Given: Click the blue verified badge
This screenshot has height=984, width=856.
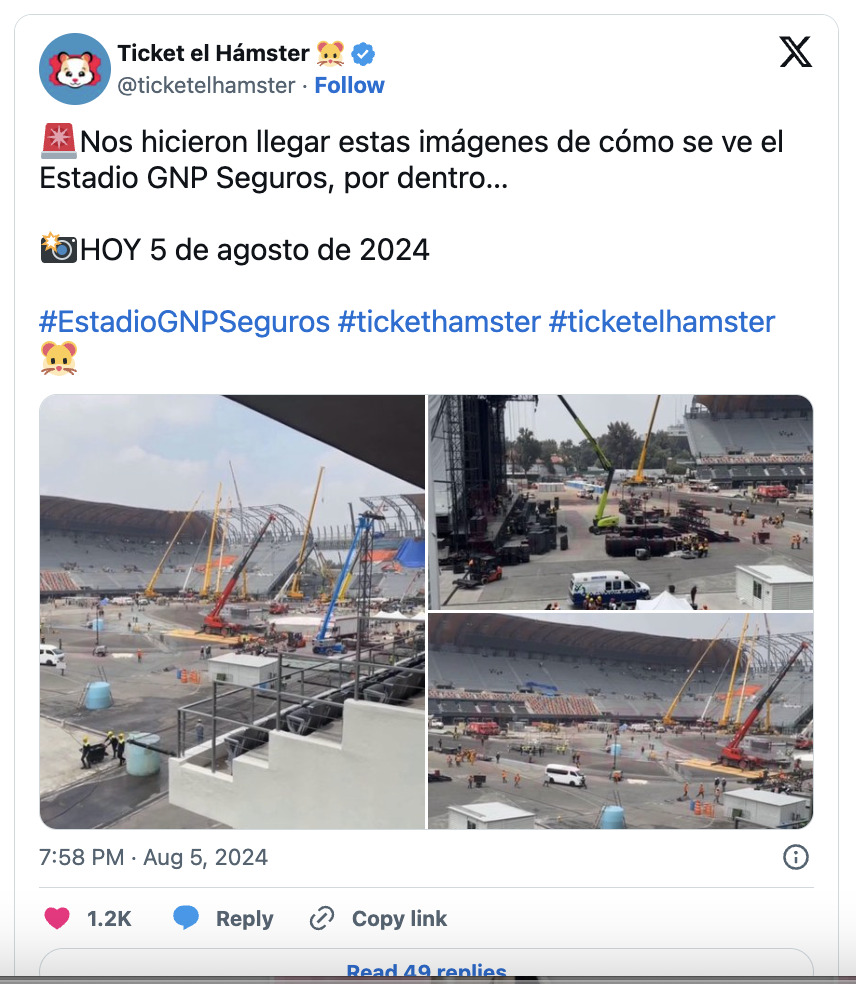Looking at the screenshot, I should [363, 54].
